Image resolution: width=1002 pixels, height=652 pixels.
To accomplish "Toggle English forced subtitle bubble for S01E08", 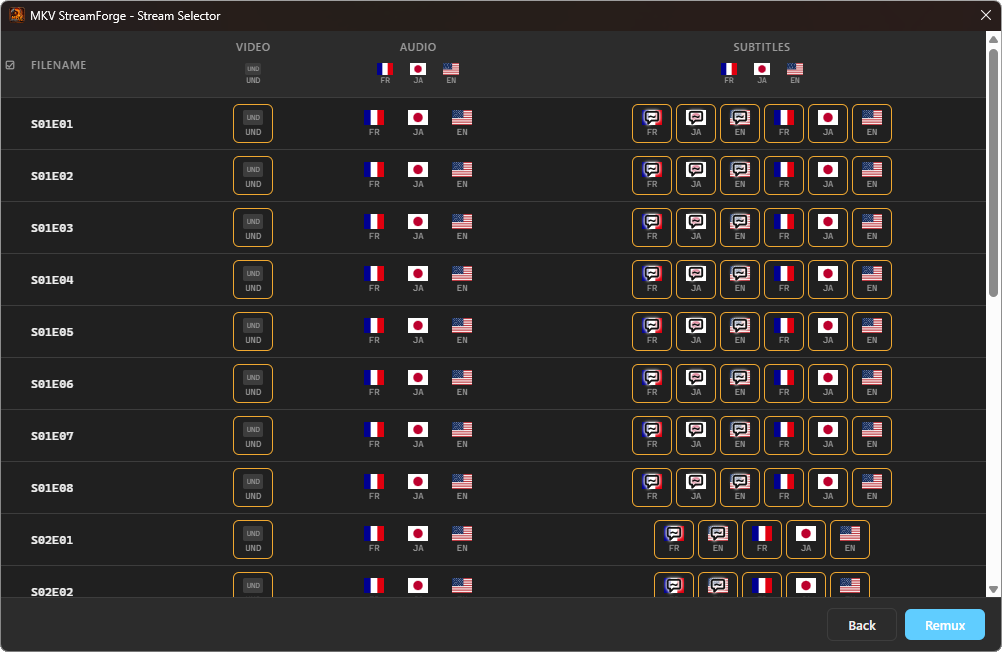I will pyautogui.click(x=740, y=488).
